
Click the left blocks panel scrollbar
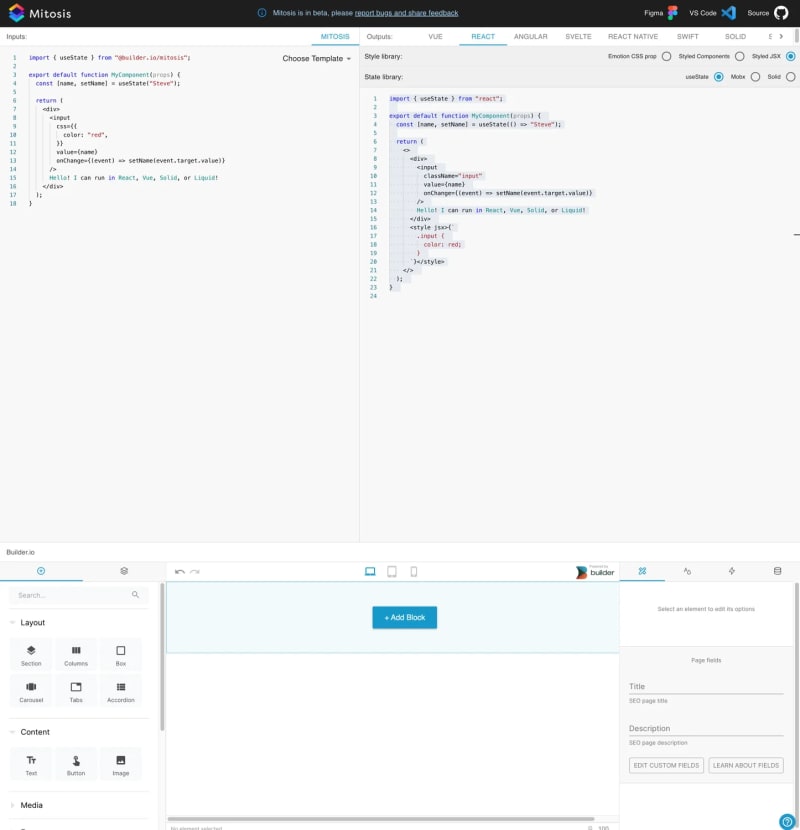coord(162,657)
